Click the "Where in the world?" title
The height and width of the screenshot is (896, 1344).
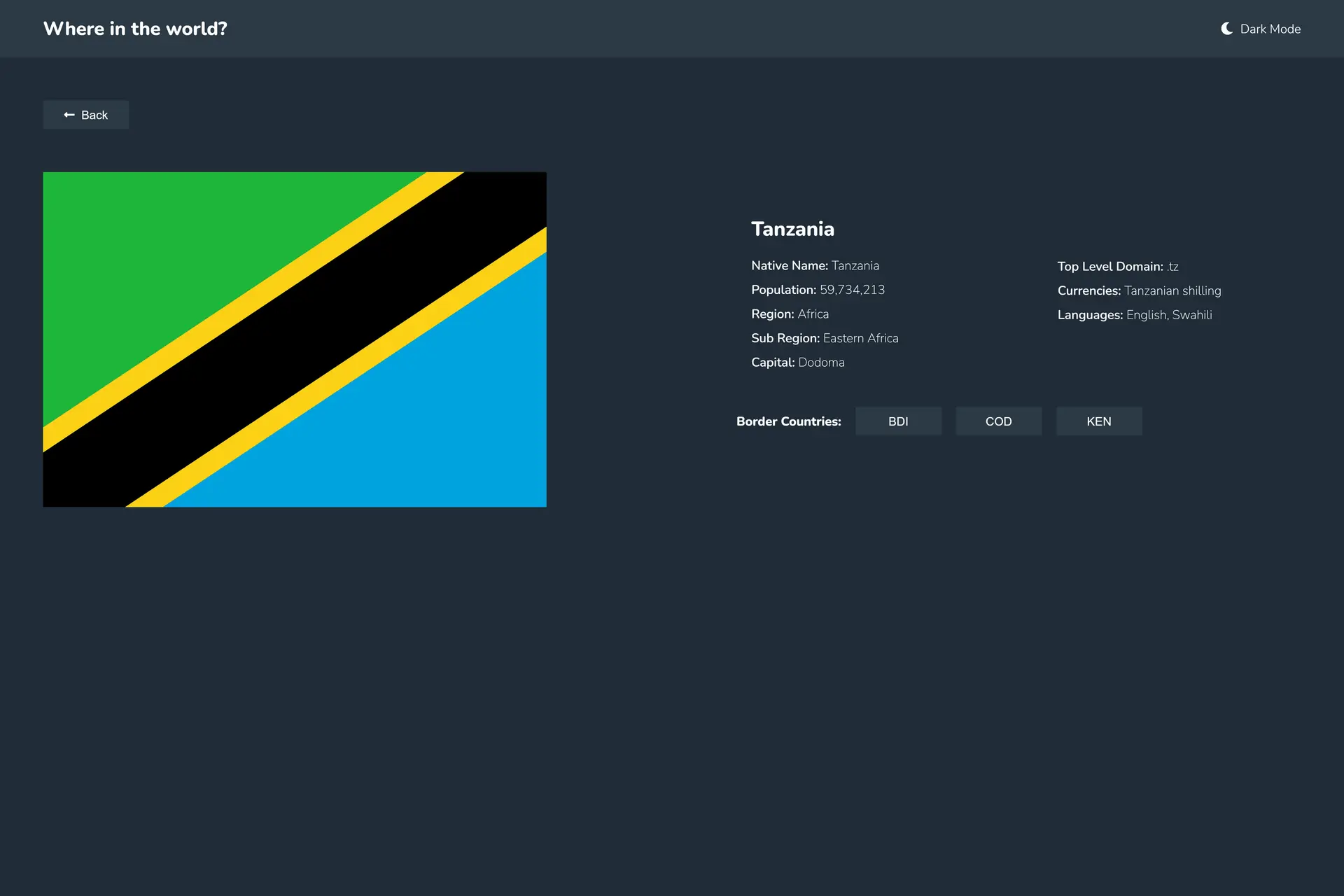click(135, 29)
